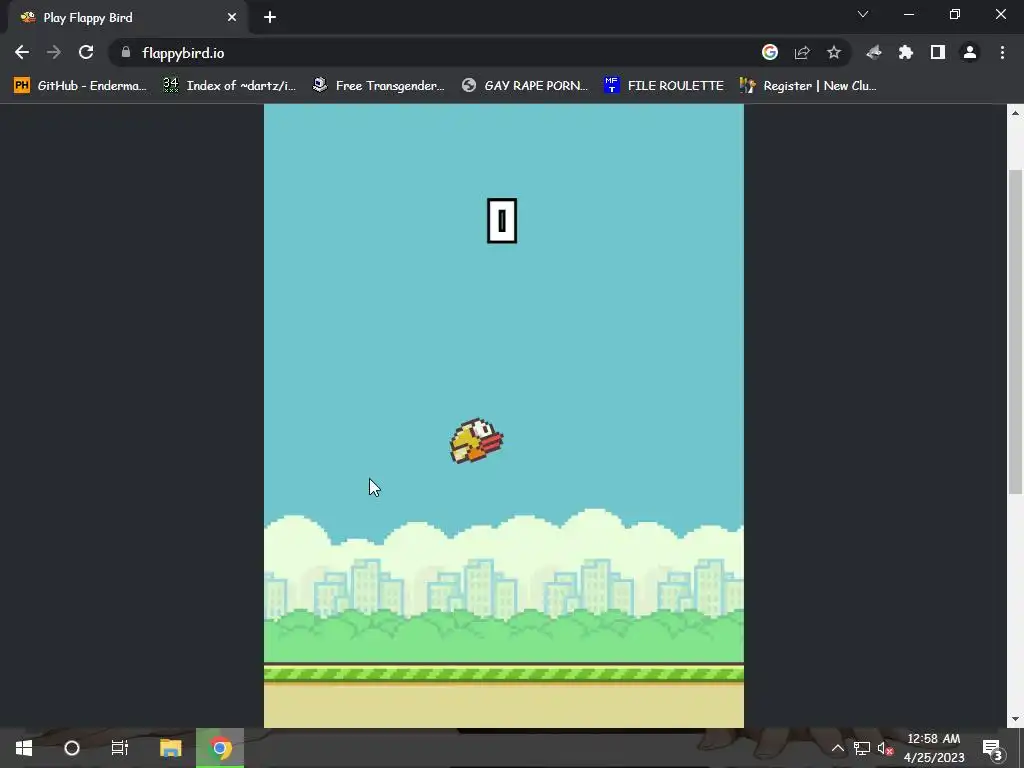Open Cortana search circle in taskbar
The image size is (1024, 768).
pyautogui.click(x=72, y=748)
